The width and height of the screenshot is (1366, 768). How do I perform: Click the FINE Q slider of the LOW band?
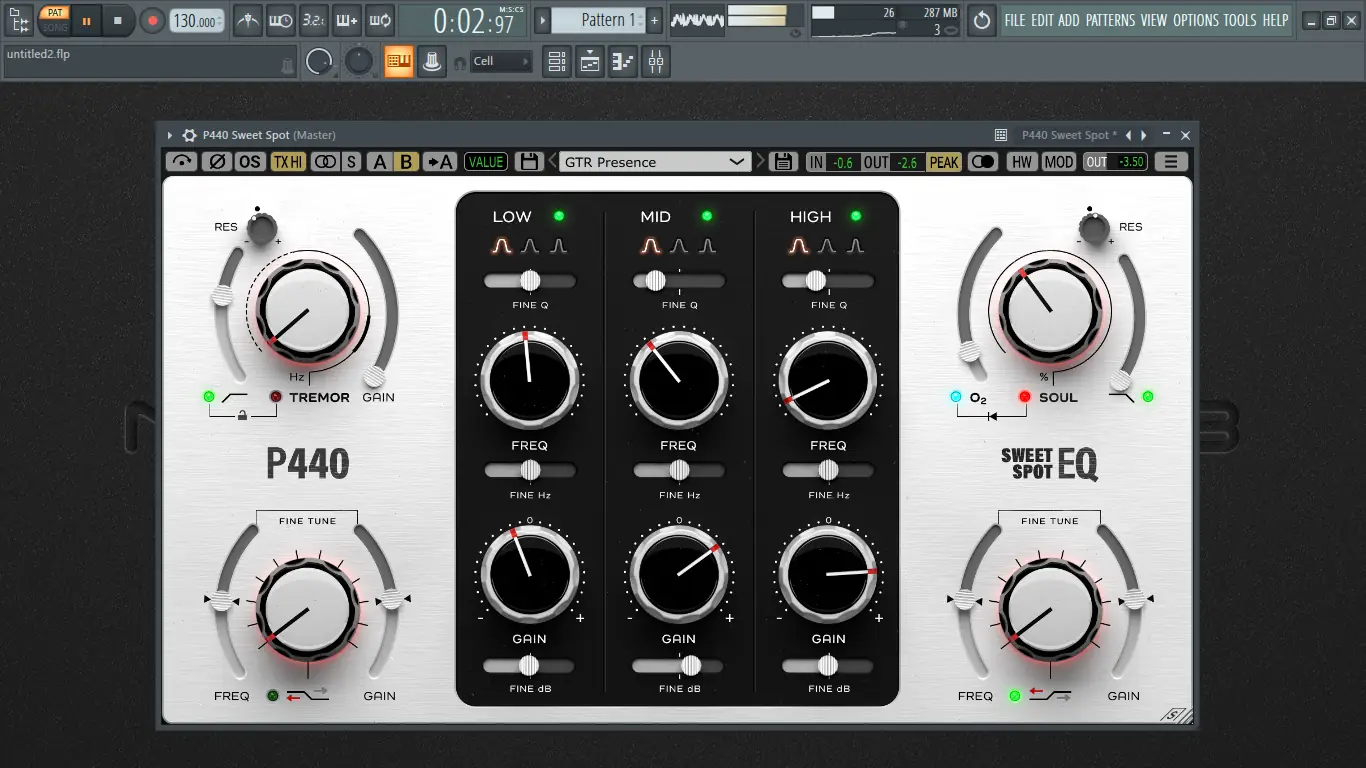tap(529, 281)
